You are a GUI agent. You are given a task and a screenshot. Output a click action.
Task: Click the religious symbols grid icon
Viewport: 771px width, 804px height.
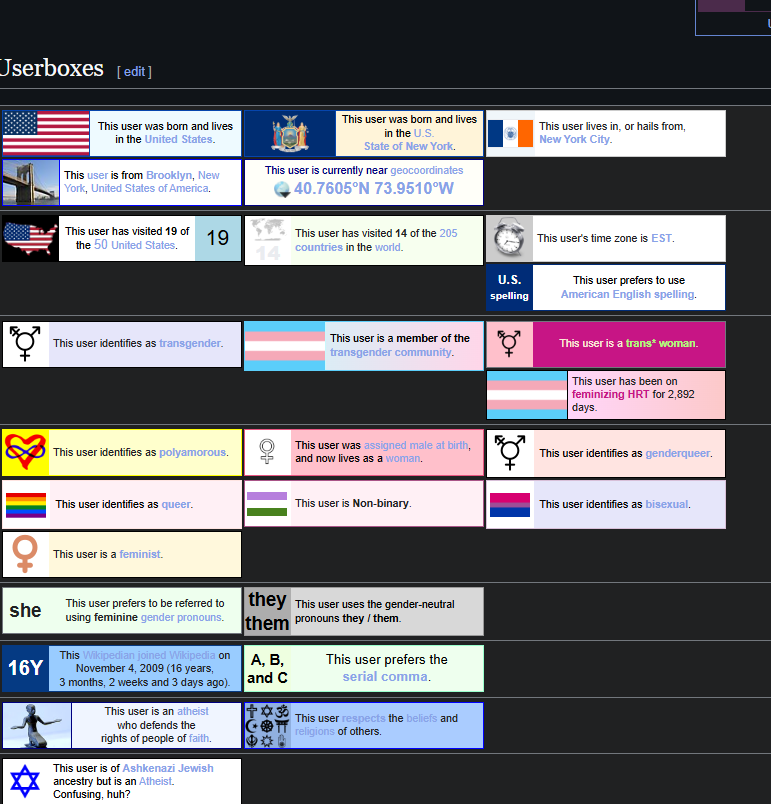[267, 725]
